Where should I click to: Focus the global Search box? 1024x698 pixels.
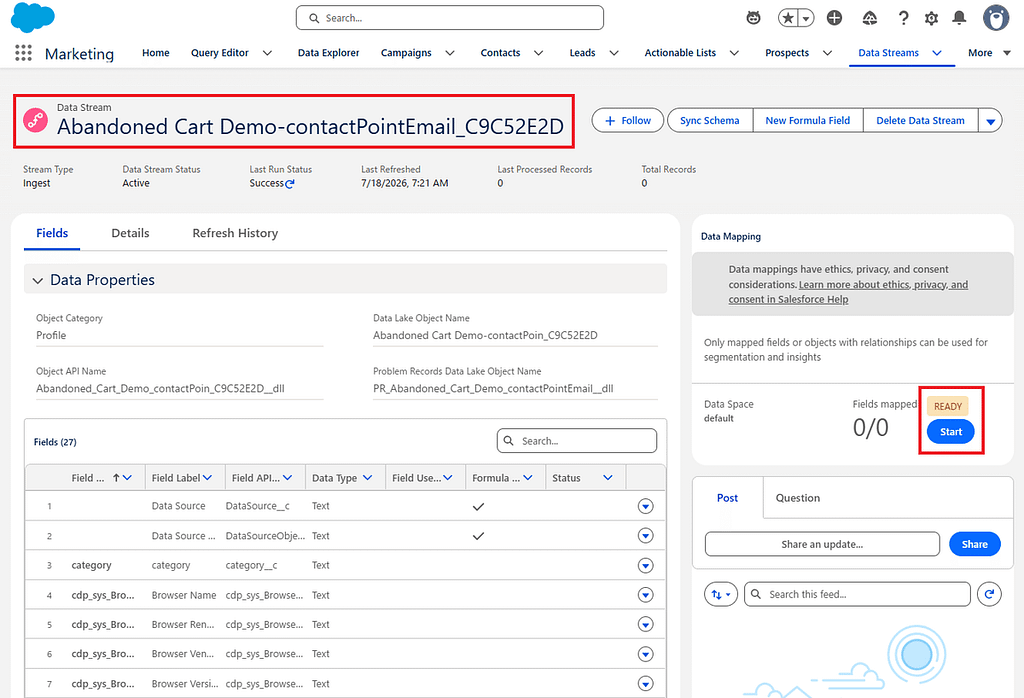(450, 18)
